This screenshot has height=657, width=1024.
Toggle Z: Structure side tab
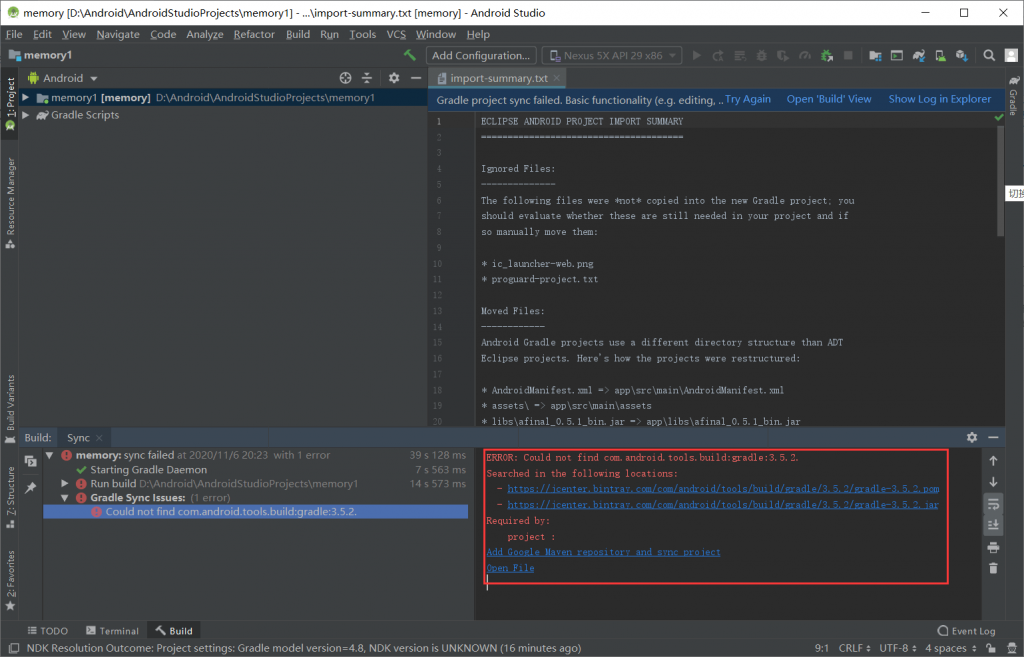tap(10, 497)
